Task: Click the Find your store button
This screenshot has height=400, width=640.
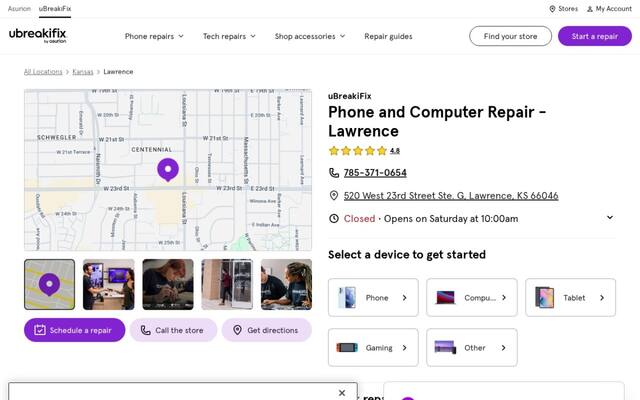Action: pyautogui.click(x=510, y=36)
